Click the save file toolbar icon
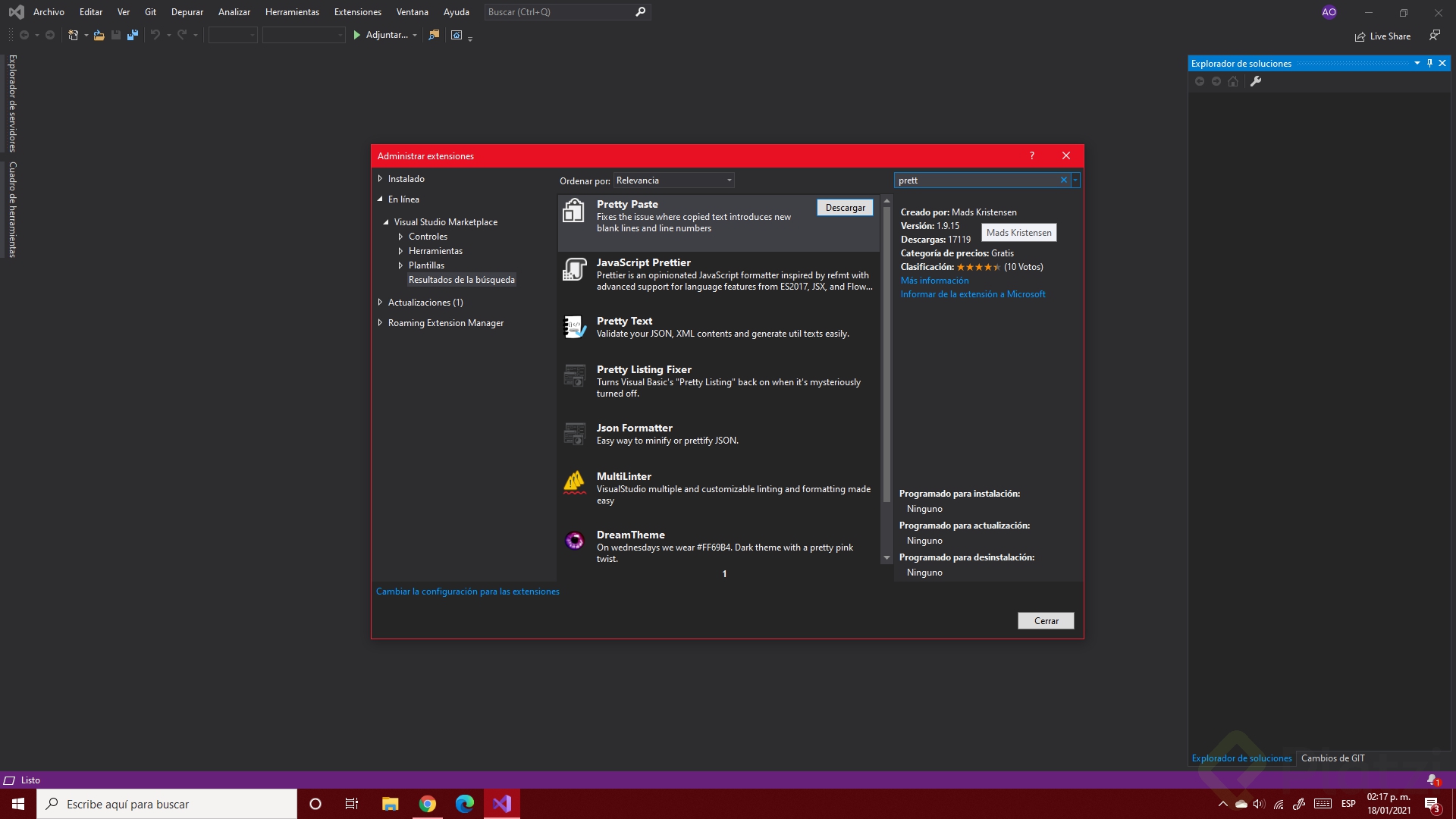The height and width of the screenshot is (819, 1456). click(x=116, y=35)
